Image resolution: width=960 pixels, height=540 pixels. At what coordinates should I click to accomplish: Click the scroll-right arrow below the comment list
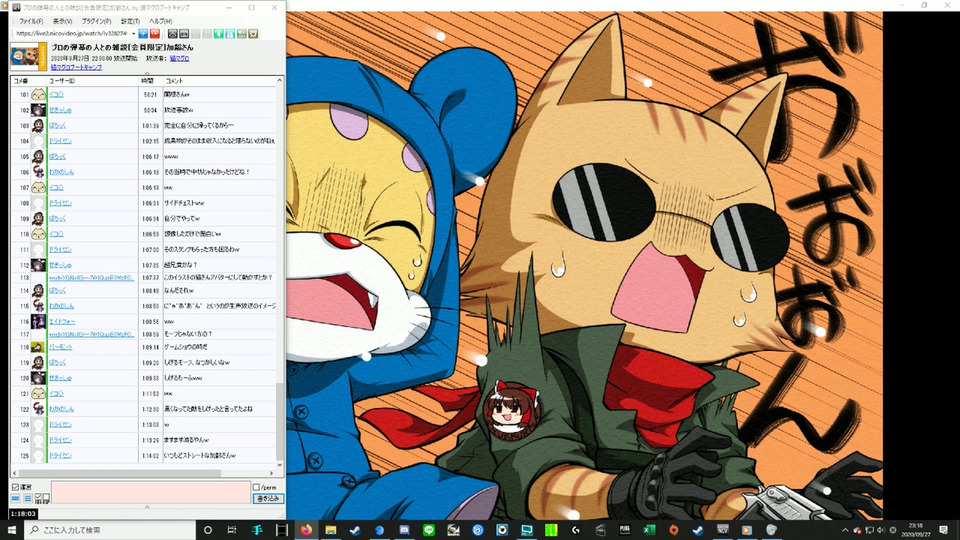click(x=272, y=473)
